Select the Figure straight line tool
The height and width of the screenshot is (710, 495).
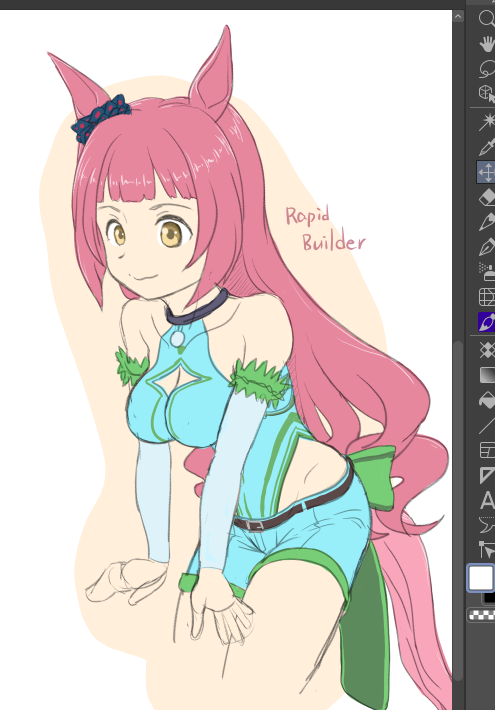(487, 425)
